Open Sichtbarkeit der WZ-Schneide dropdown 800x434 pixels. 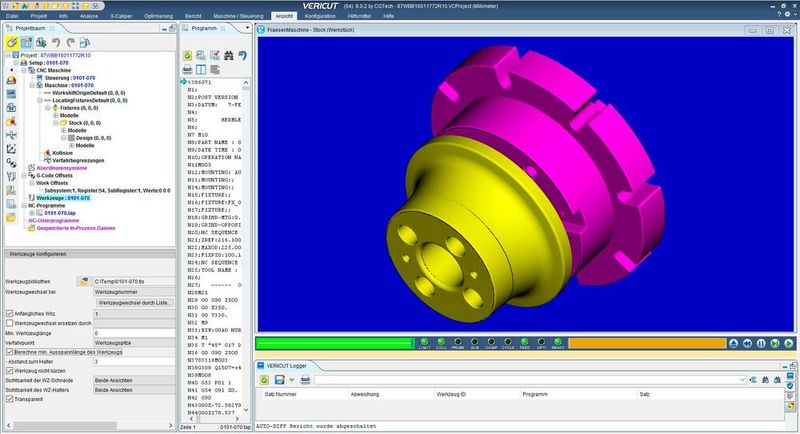pyautogui.click(x=134, y=380)
